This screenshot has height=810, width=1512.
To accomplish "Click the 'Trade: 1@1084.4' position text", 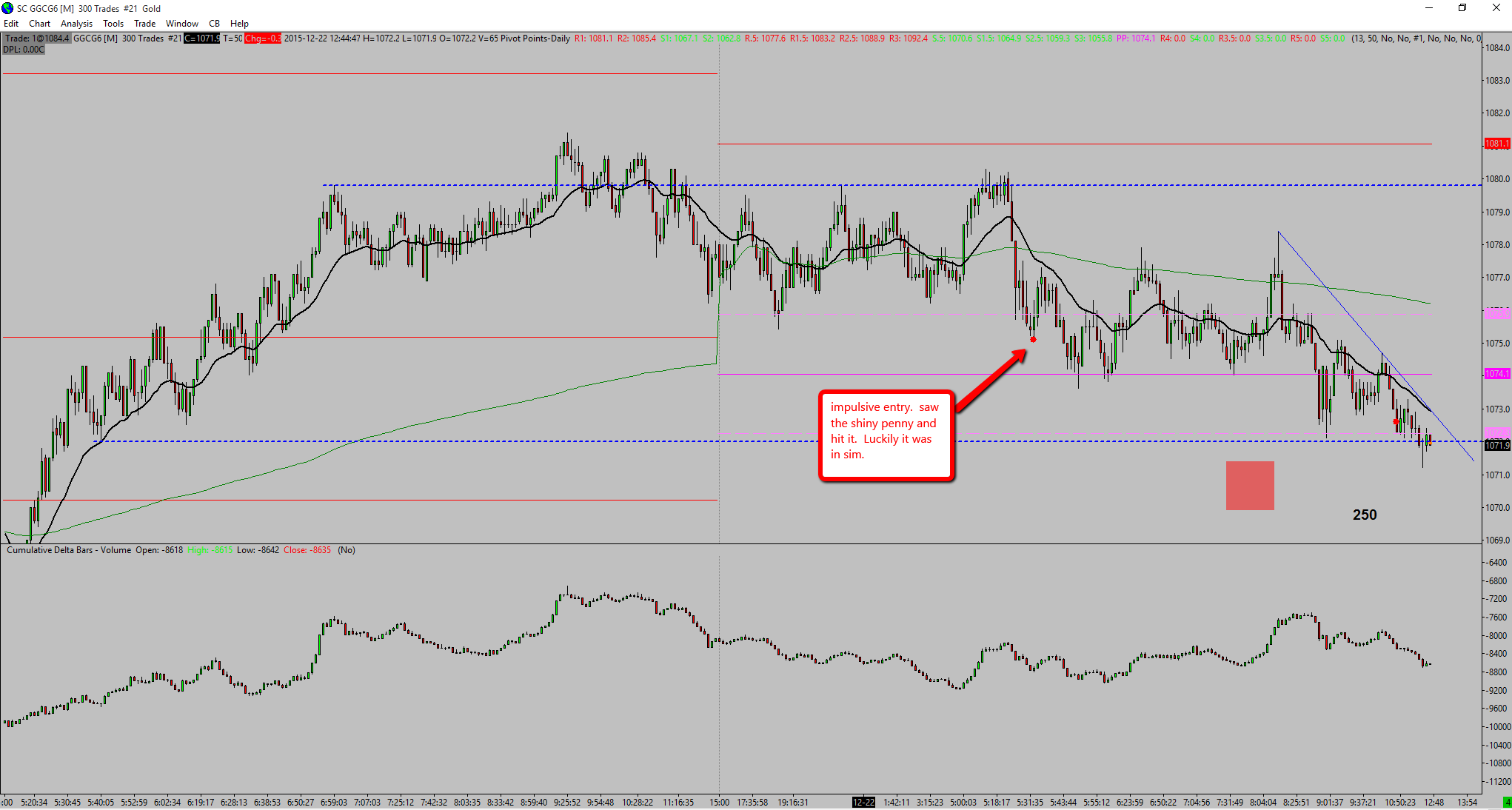I will tap(37, 39).
